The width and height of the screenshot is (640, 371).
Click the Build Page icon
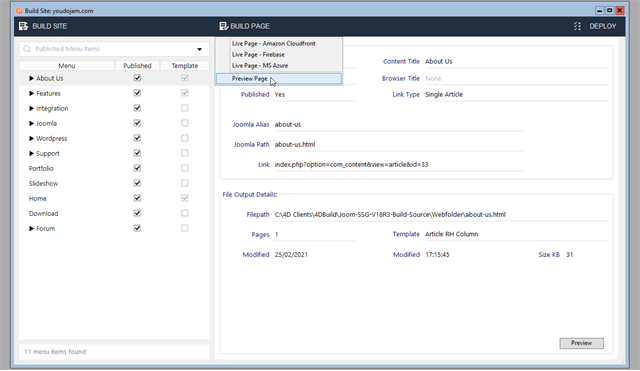point(223,26)
